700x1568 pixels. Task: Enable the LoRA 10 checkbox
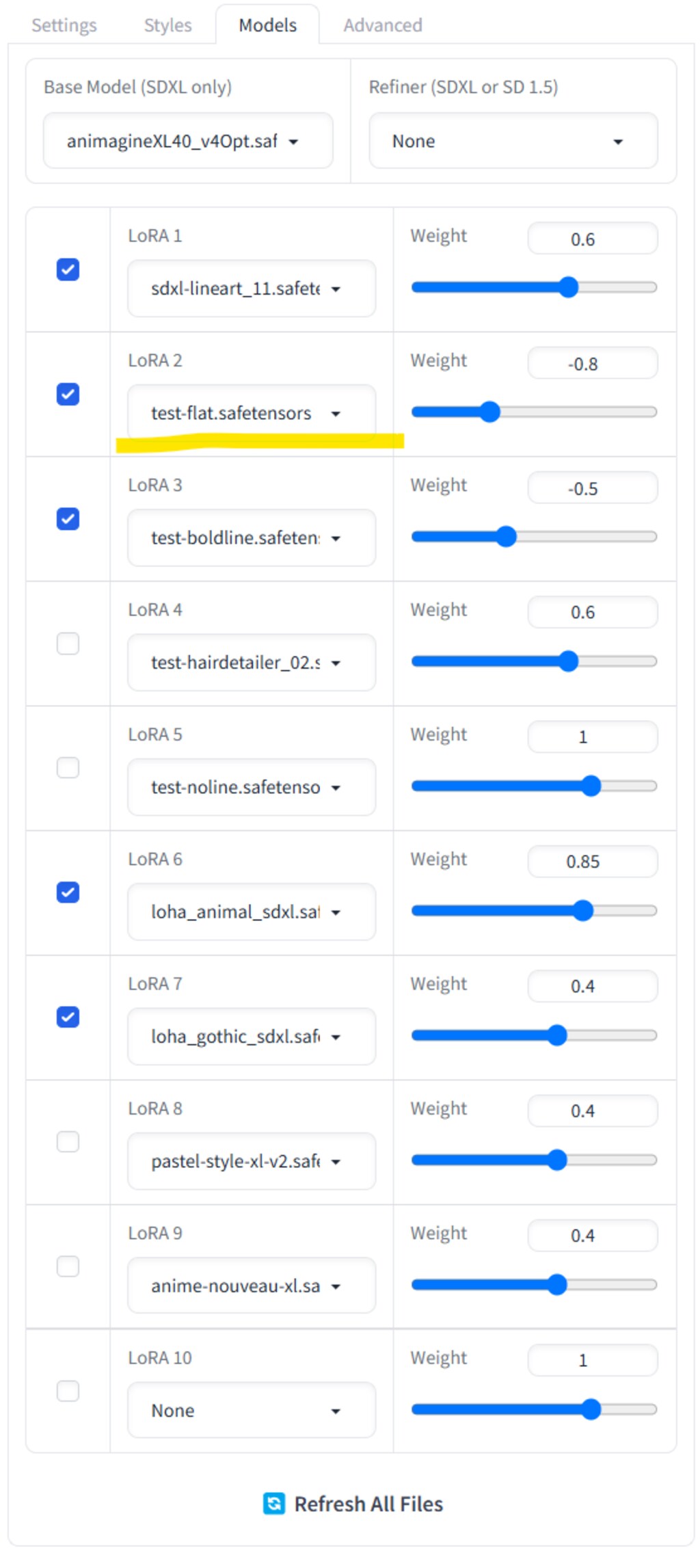(68, 1391)
